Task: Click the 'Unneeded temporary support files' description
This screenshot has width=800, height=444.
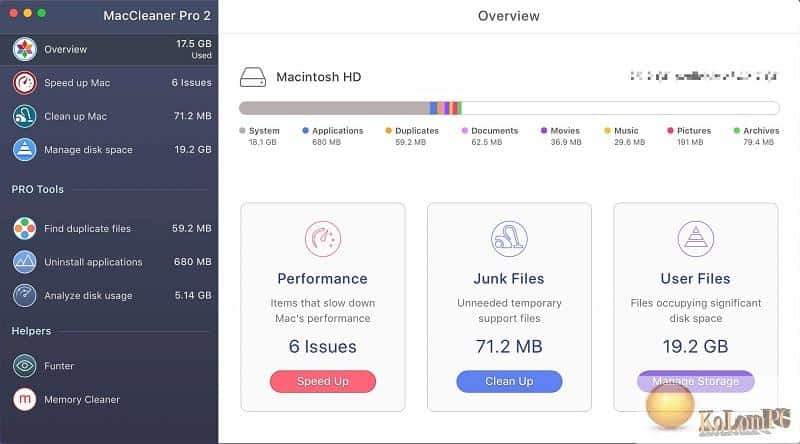Action: point(509,311)
